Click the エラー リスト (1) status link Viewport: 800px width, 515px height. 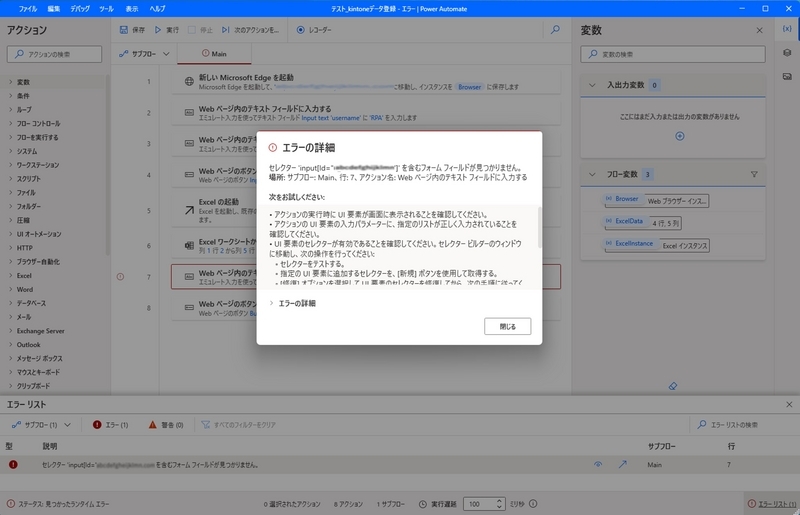772,504
